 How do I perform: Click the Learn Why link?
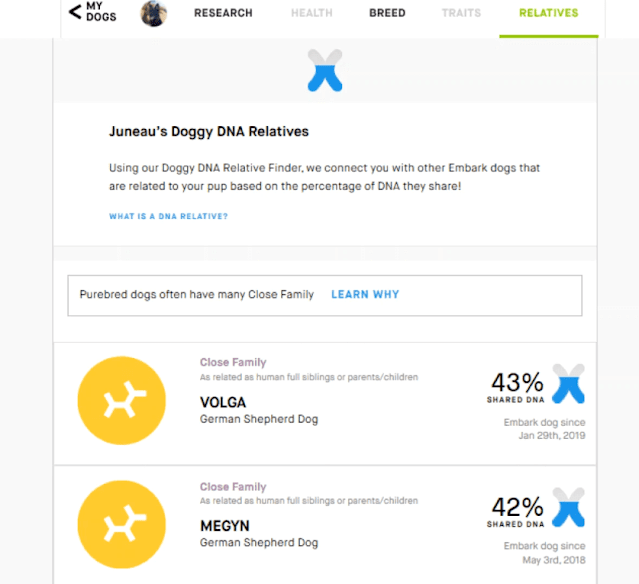[x=365, y=294]
